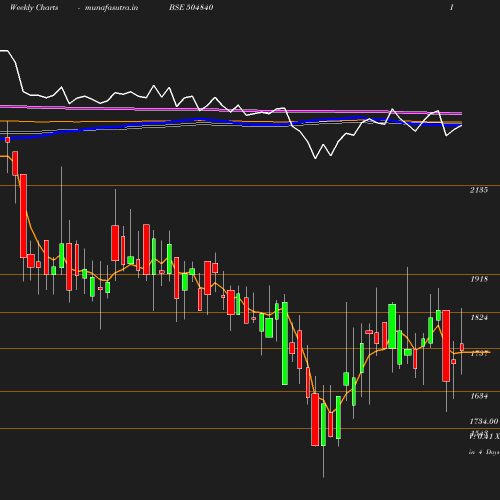Screen dimensions: 500x500
Task: Click the lowest red candle at chart bottom
Action: point(315,419)
